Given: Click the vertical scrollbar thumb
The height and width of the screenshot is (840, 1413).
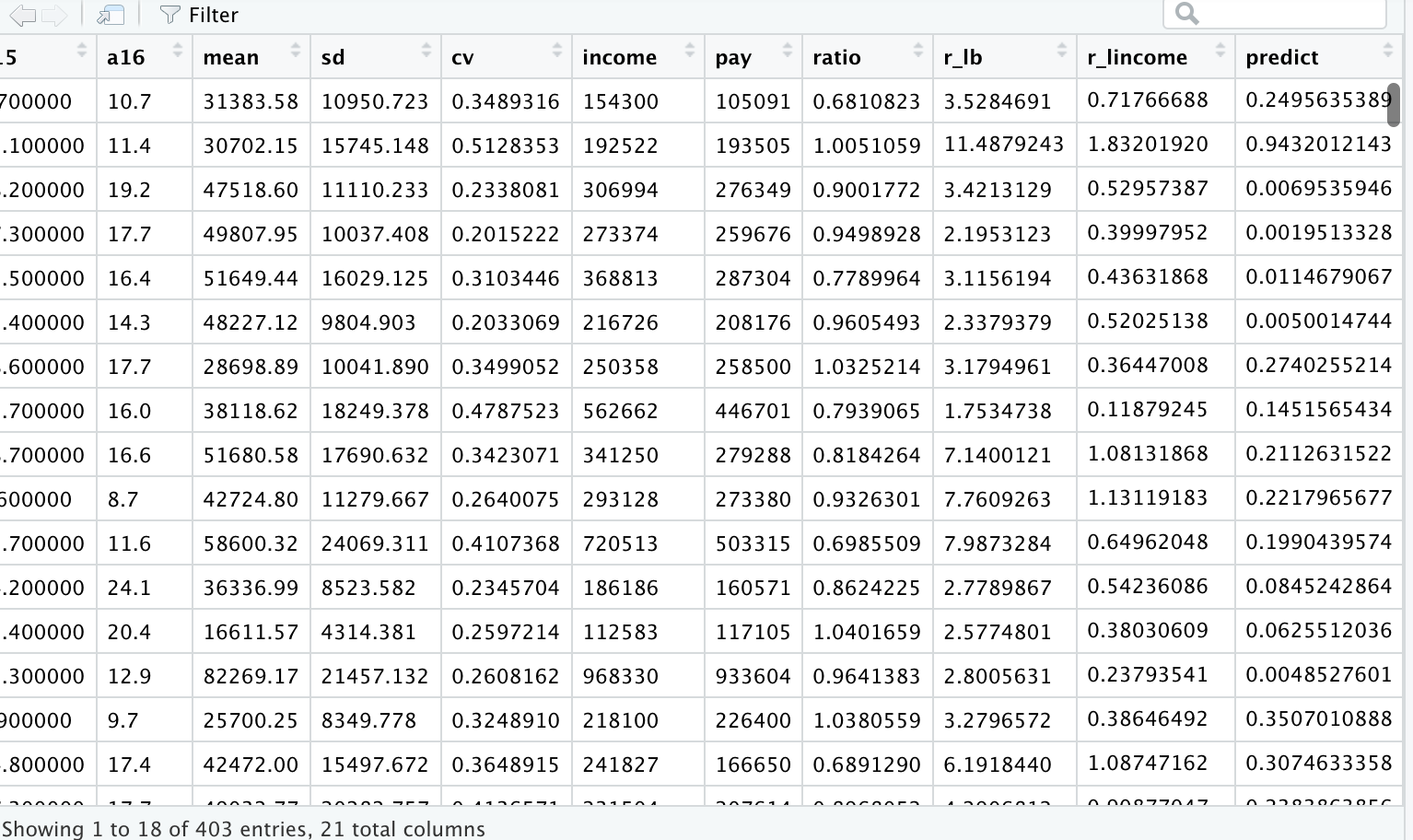Looking at the screenshot, I should [1394, 105].
